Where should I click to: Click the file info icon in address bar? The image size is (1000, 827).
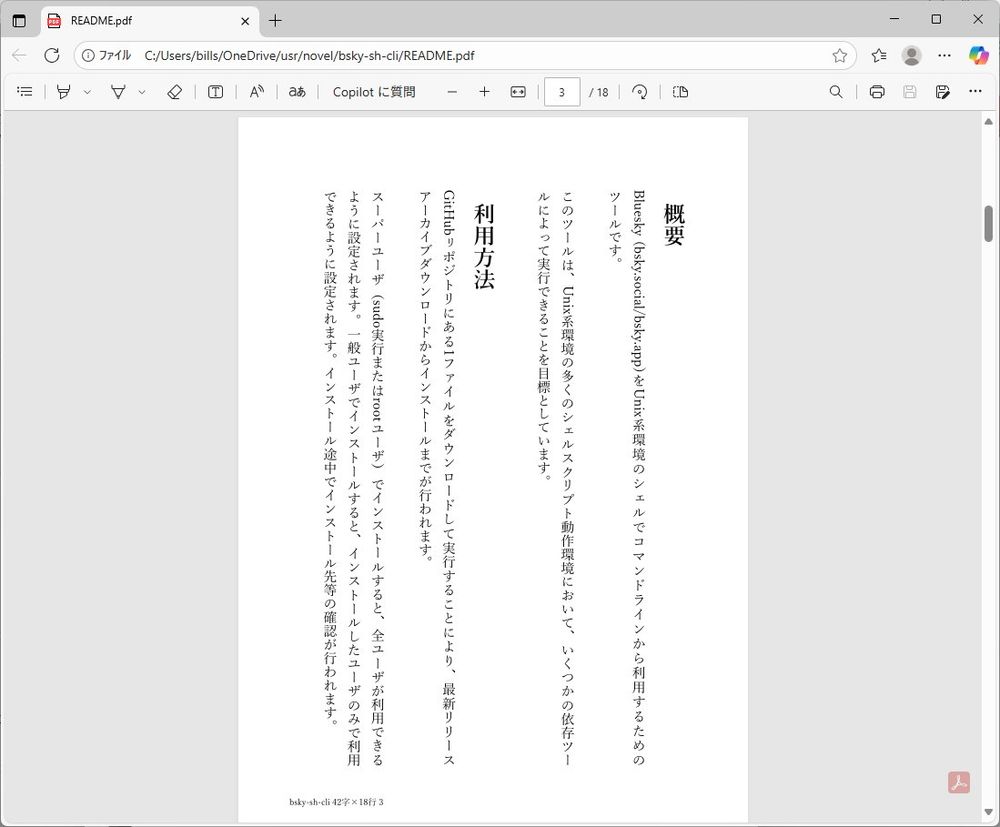(x=88, y=55)
